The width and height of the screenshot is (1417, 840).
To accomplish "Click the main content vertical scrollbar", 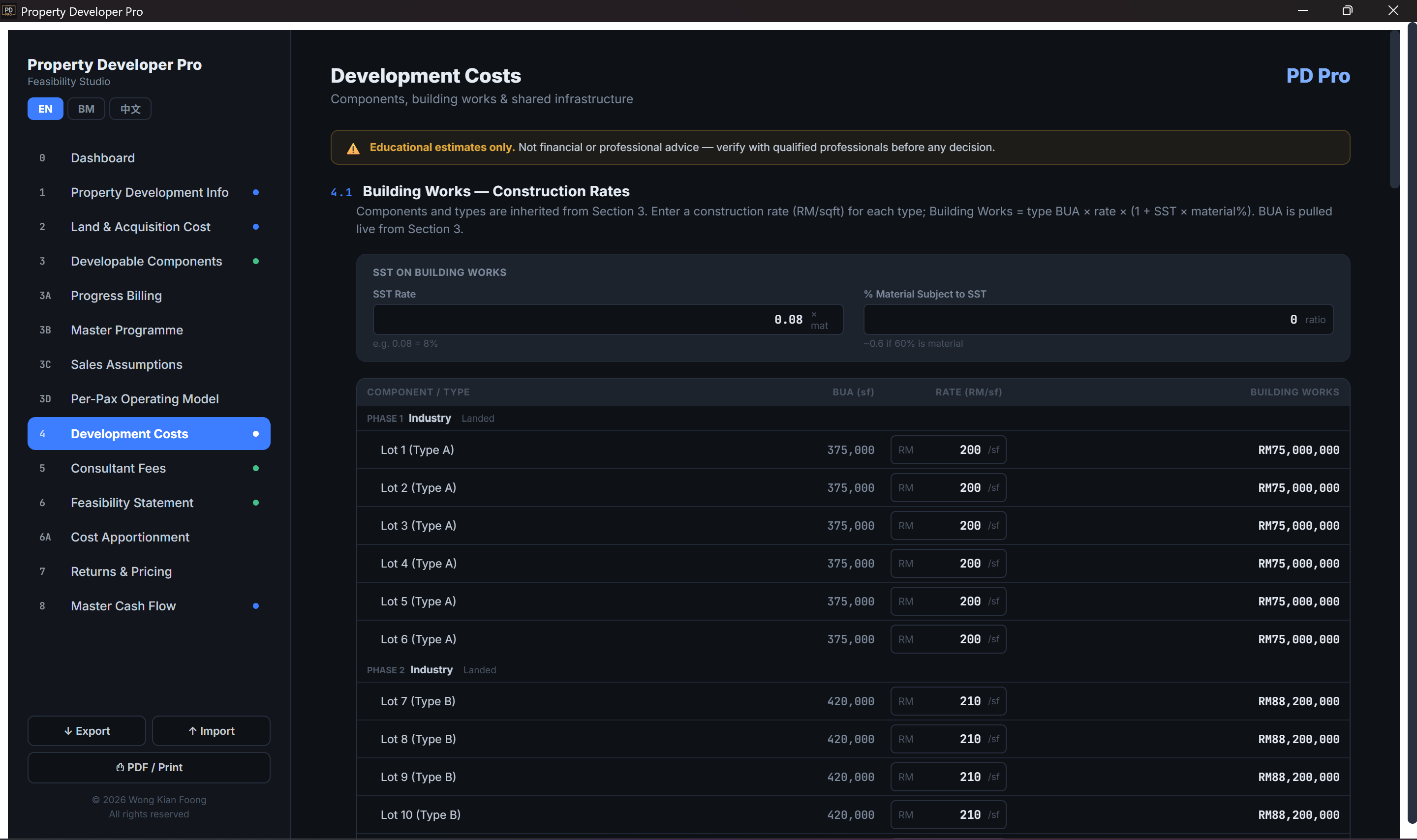I will coord(1395,110).
